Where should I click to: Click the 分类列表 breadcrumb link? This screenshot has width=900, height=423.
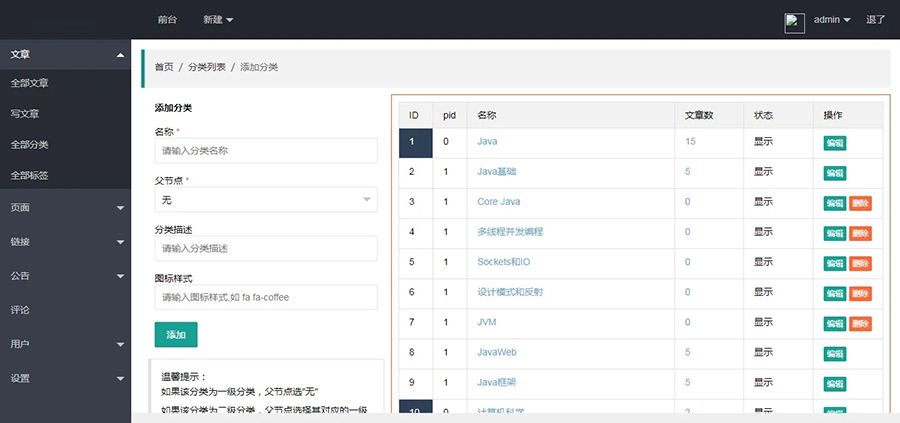point(206,67)
